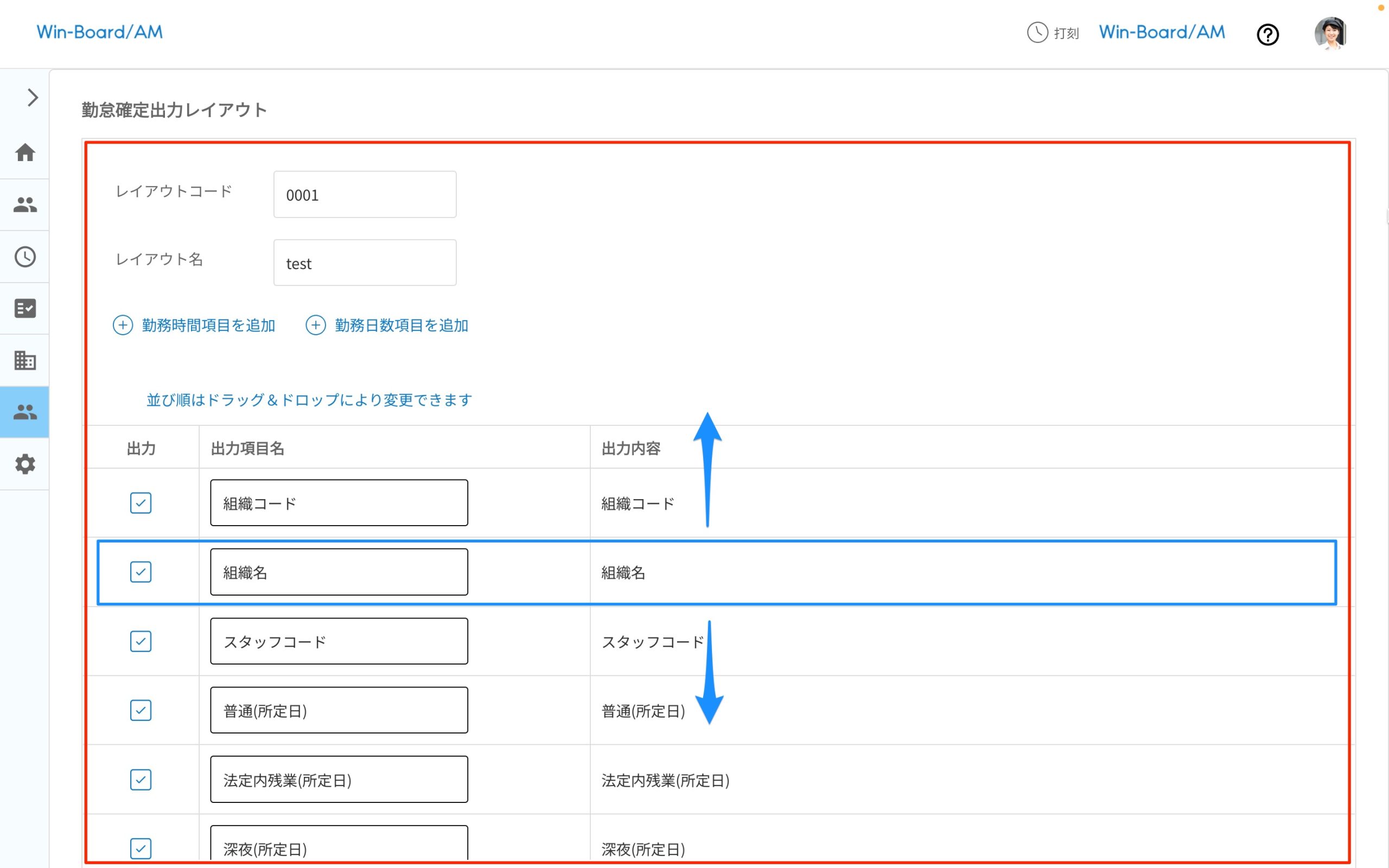The height and width of the screenshot is (868, 1389).
Task: Open the approval checklist icon in the sidebar
Action: (x=26, y=309)
